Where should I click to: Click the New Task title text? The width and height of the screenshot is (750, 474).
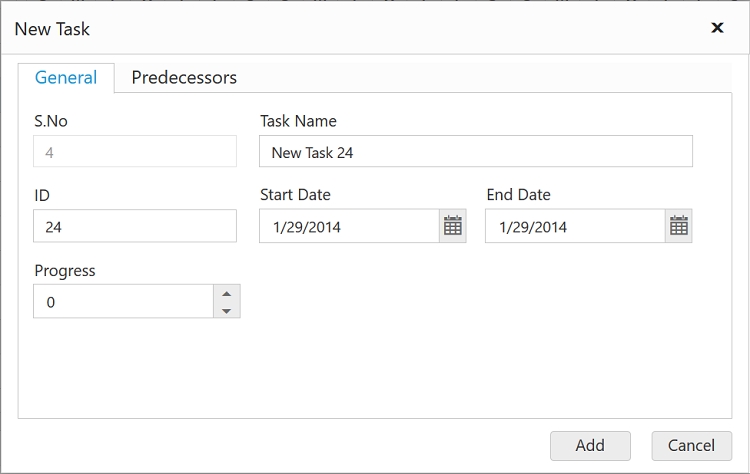[52, 29]
